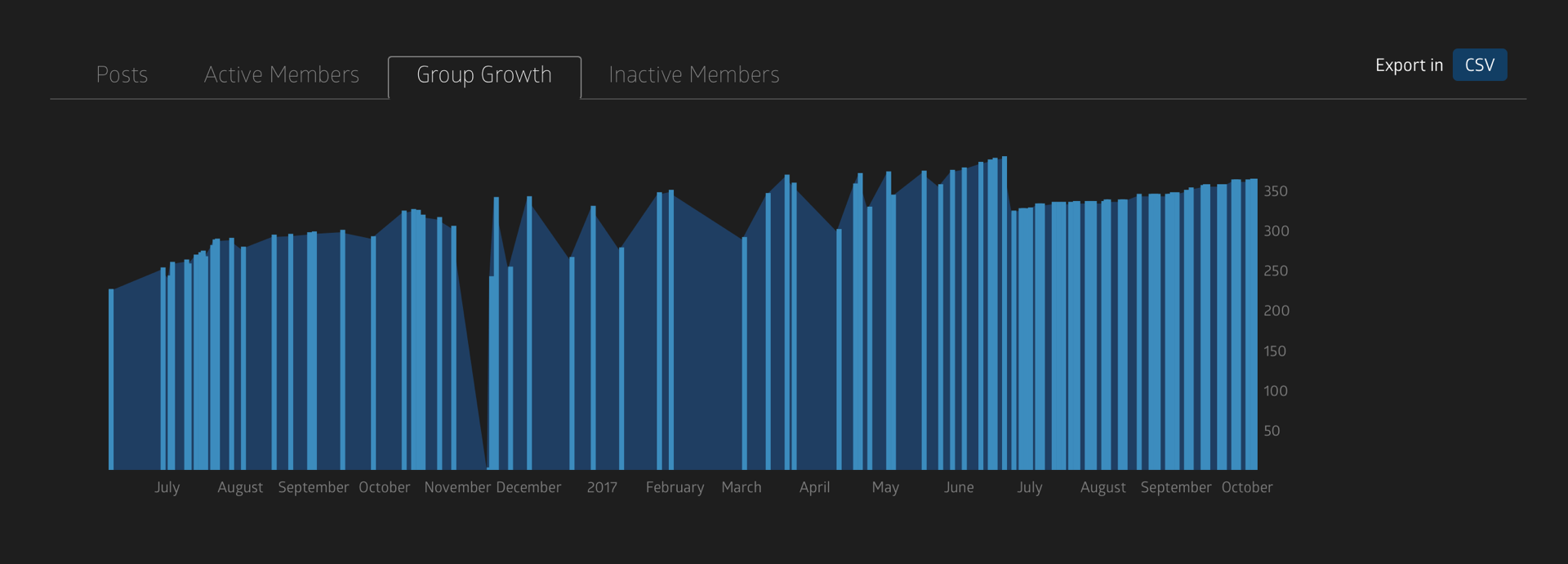Click the February axis label
Screen dimensions: 1568x564
point(675,487)
